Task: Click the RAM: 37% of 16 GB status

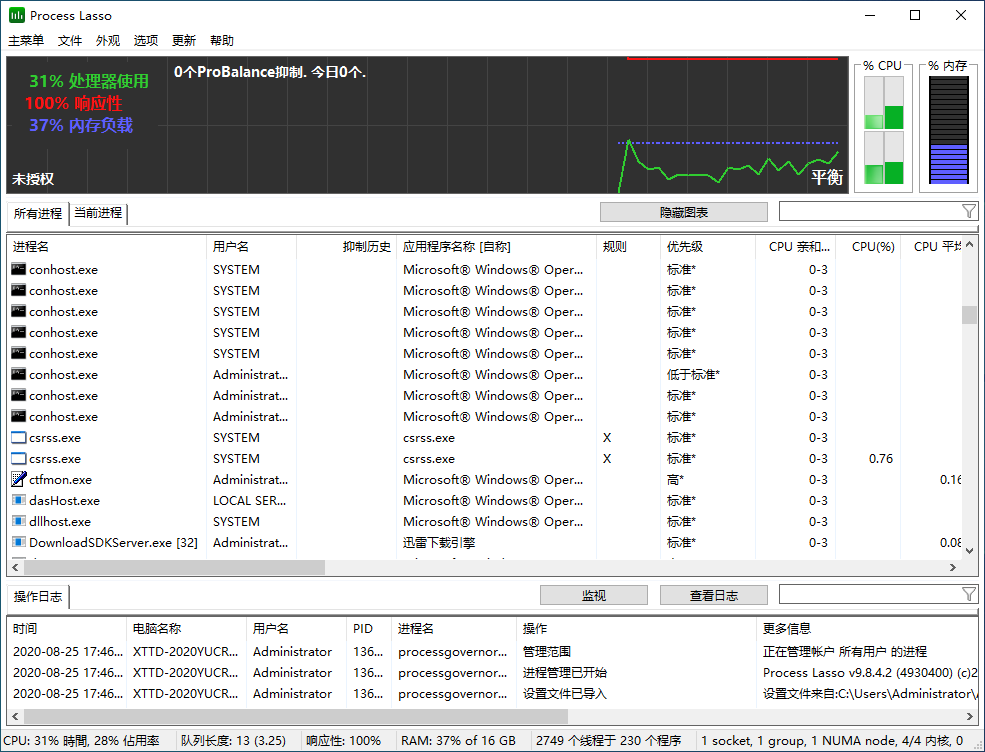Action: click(x=458, y=741)
